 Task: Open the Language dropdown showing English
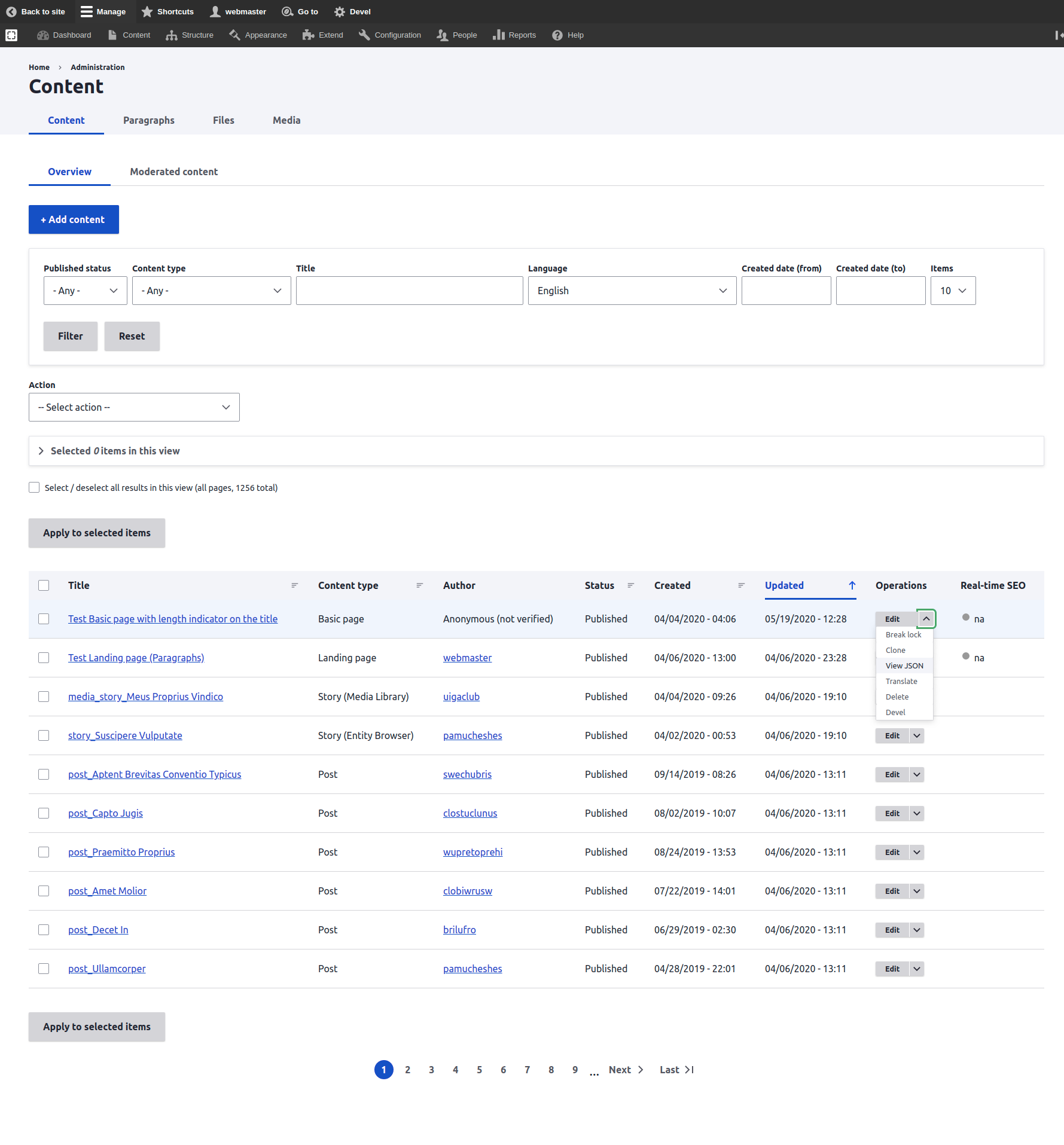[632, 291]
